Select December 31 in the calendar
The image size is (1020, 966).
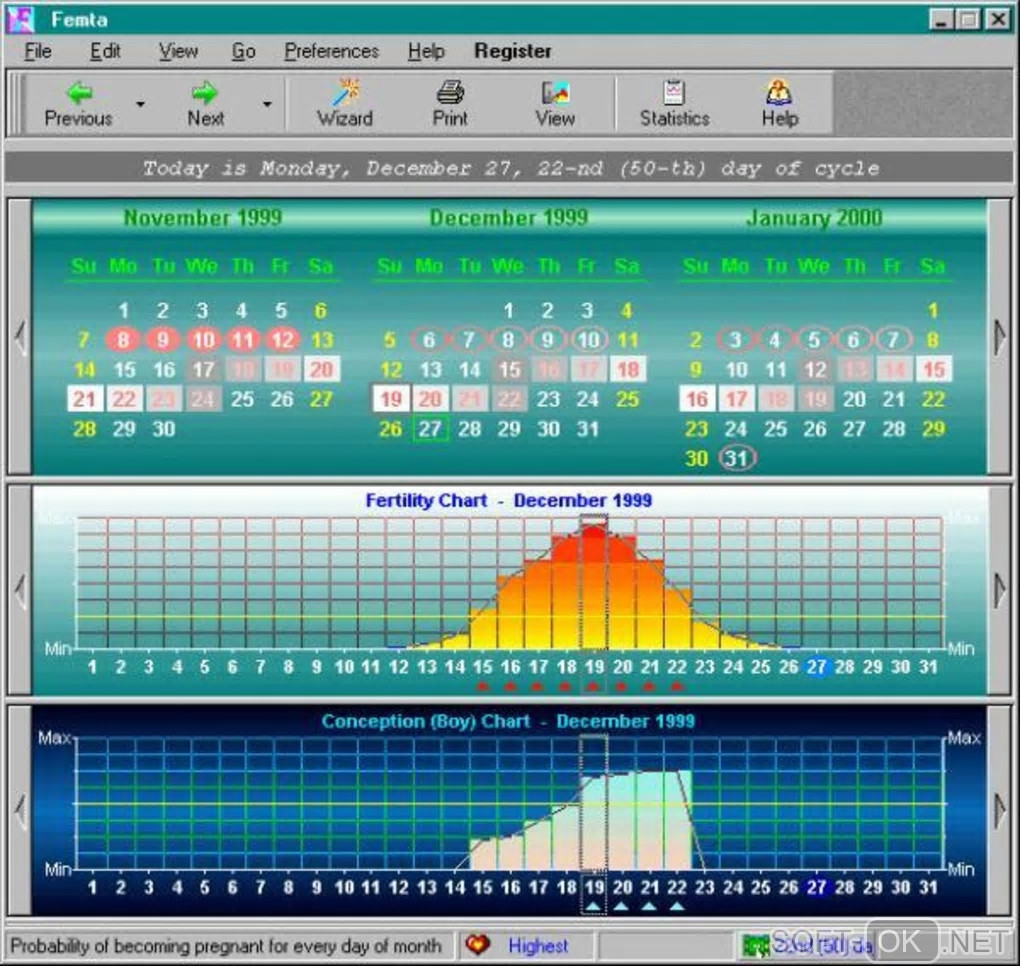click(x=587, y=429)
